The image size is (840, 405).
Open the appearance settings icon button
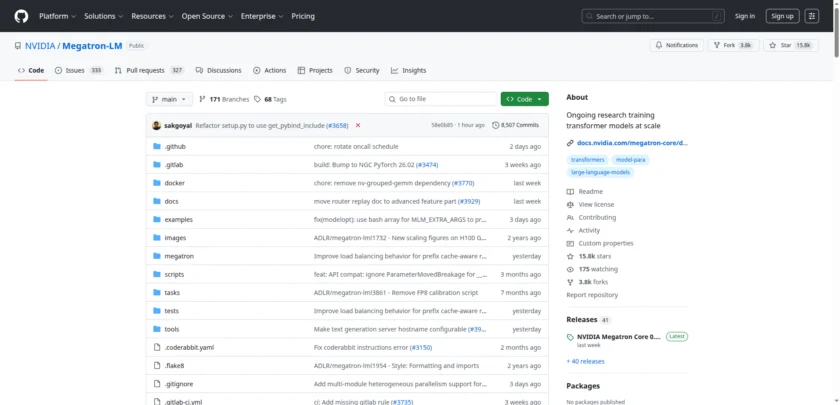pos(812,16)
